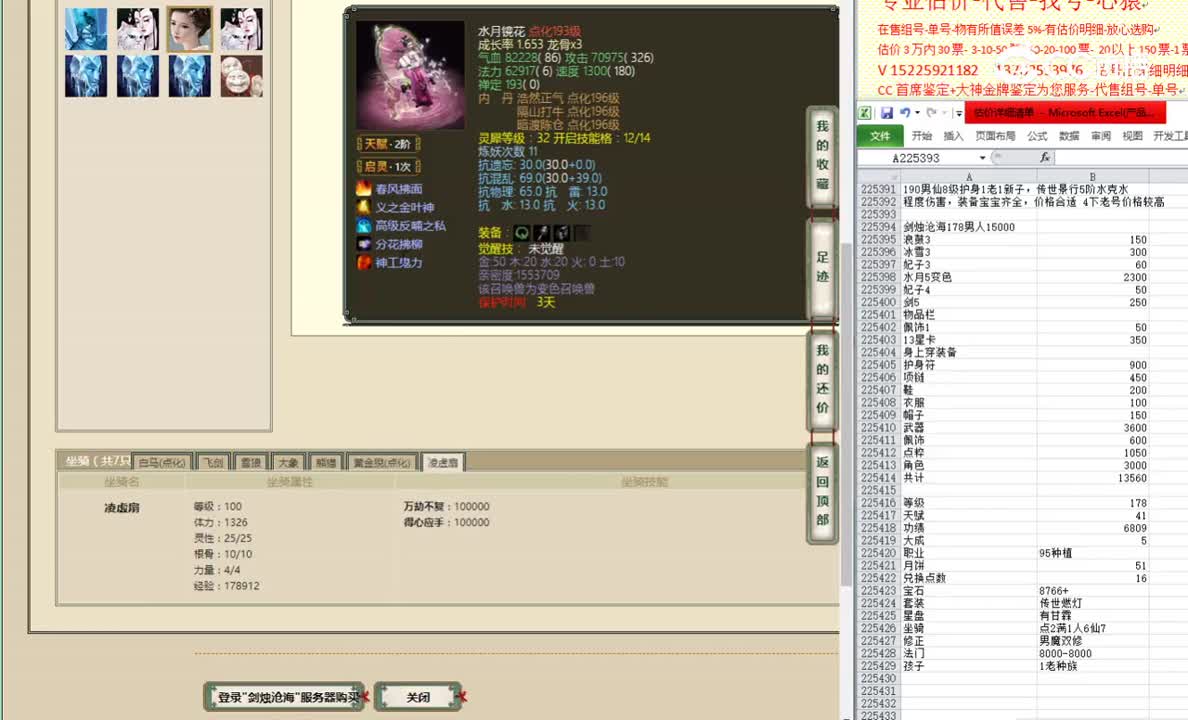The image size is (1188, 720).
Task: Switch to the 飞剑 mount tab
Action: 214,462
